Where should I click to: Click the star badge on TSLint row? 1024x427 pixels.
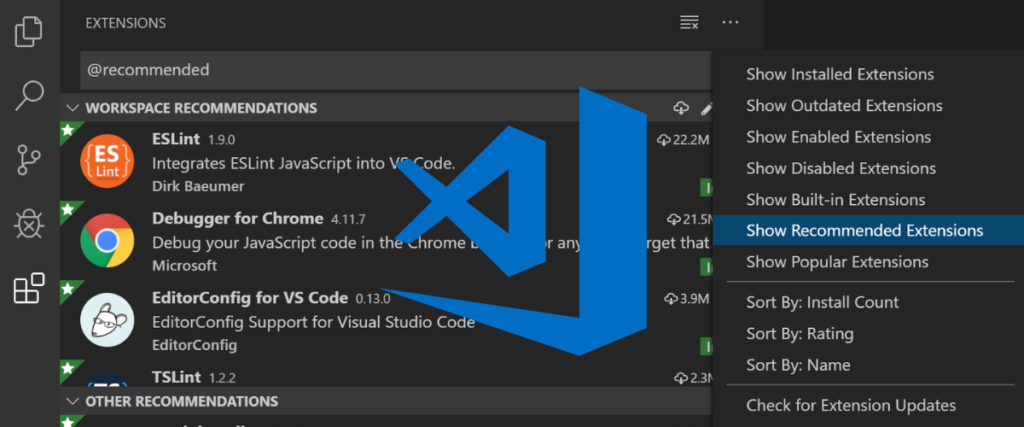pyautogui.click(x=68, y=368)
